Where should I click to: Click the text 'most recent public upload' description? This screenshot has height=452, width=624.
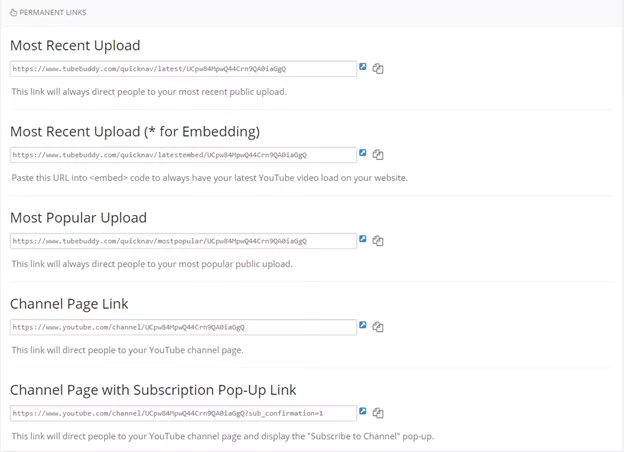[x=149, y=92]
